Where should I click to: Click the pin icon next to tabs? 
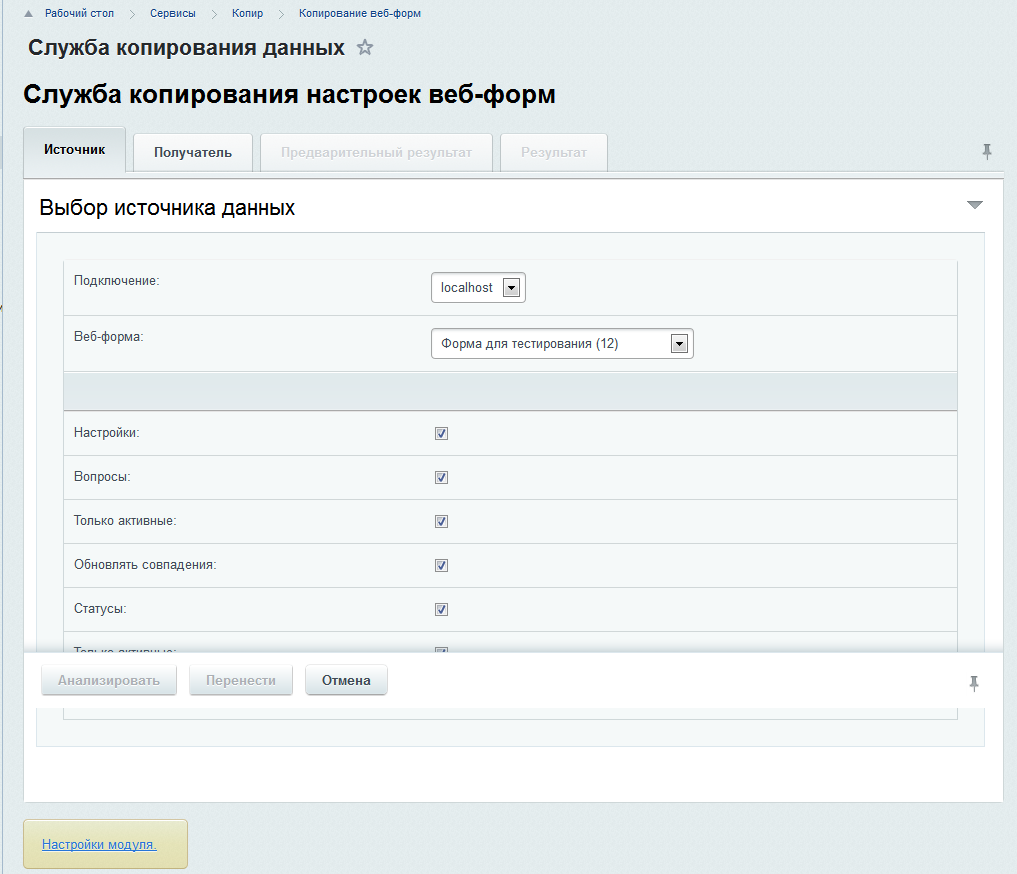[987, 152]
